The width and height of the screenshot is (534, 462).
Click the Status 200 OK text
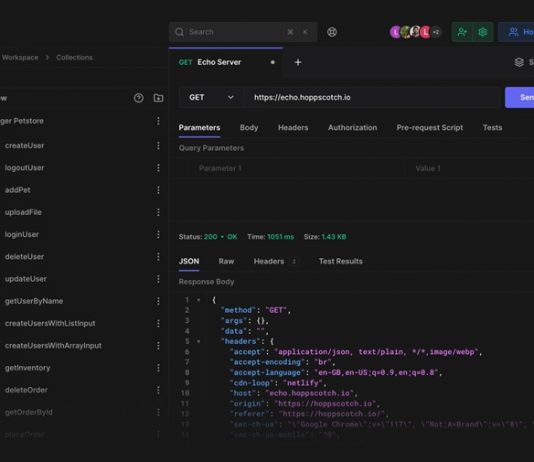(208, 237)
